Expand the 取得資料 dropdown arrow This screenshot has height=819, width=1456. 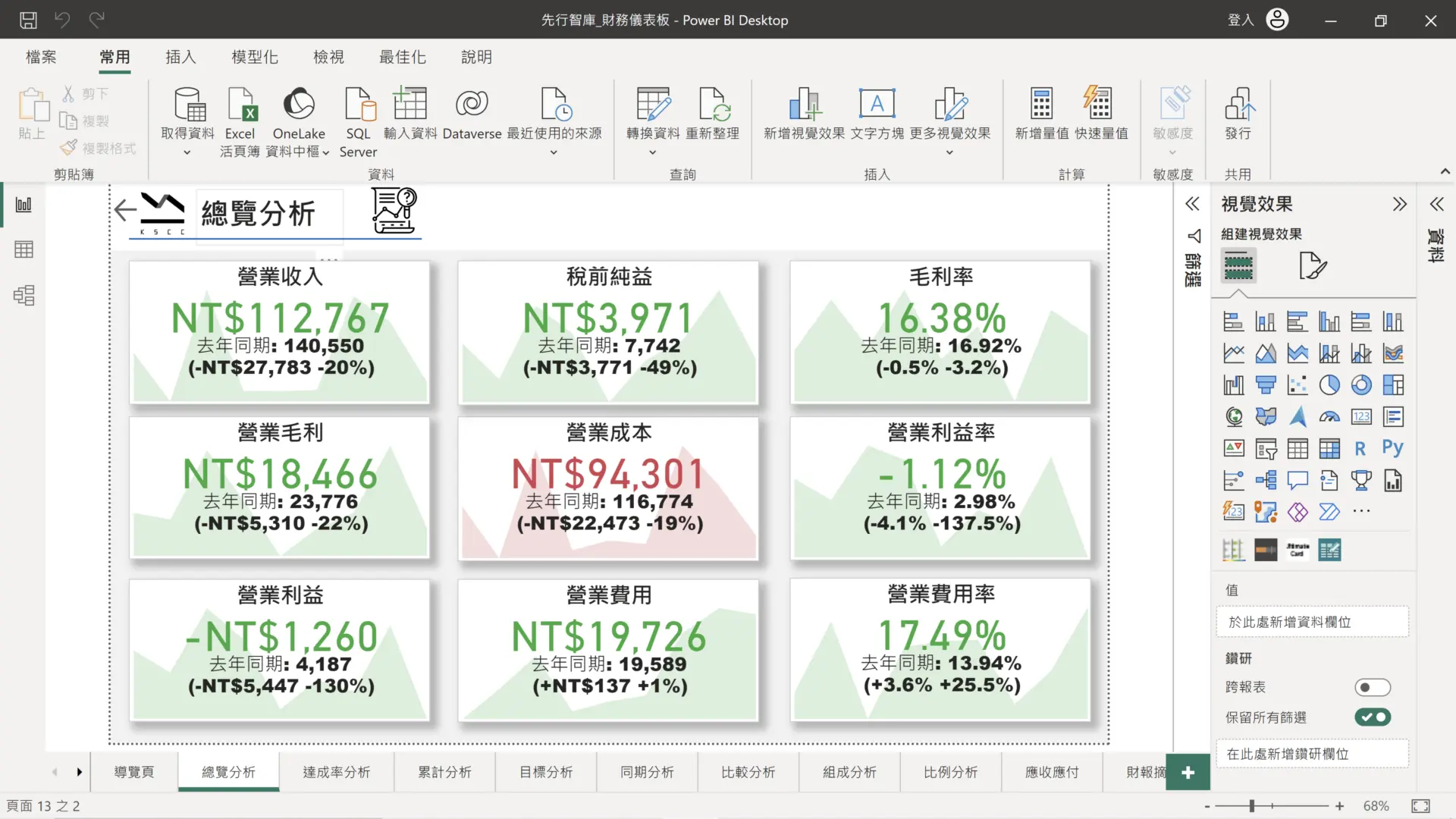(187, 152)
